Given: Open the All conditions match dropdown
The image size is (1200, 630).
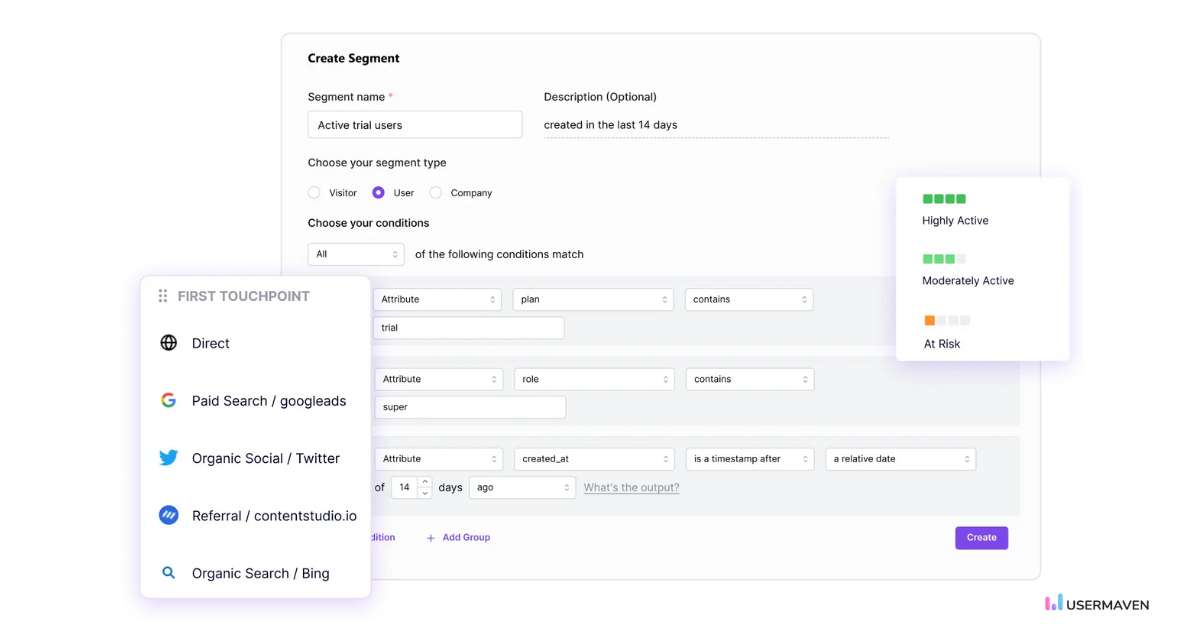Looking at the screenshot, I should point(356,254).
